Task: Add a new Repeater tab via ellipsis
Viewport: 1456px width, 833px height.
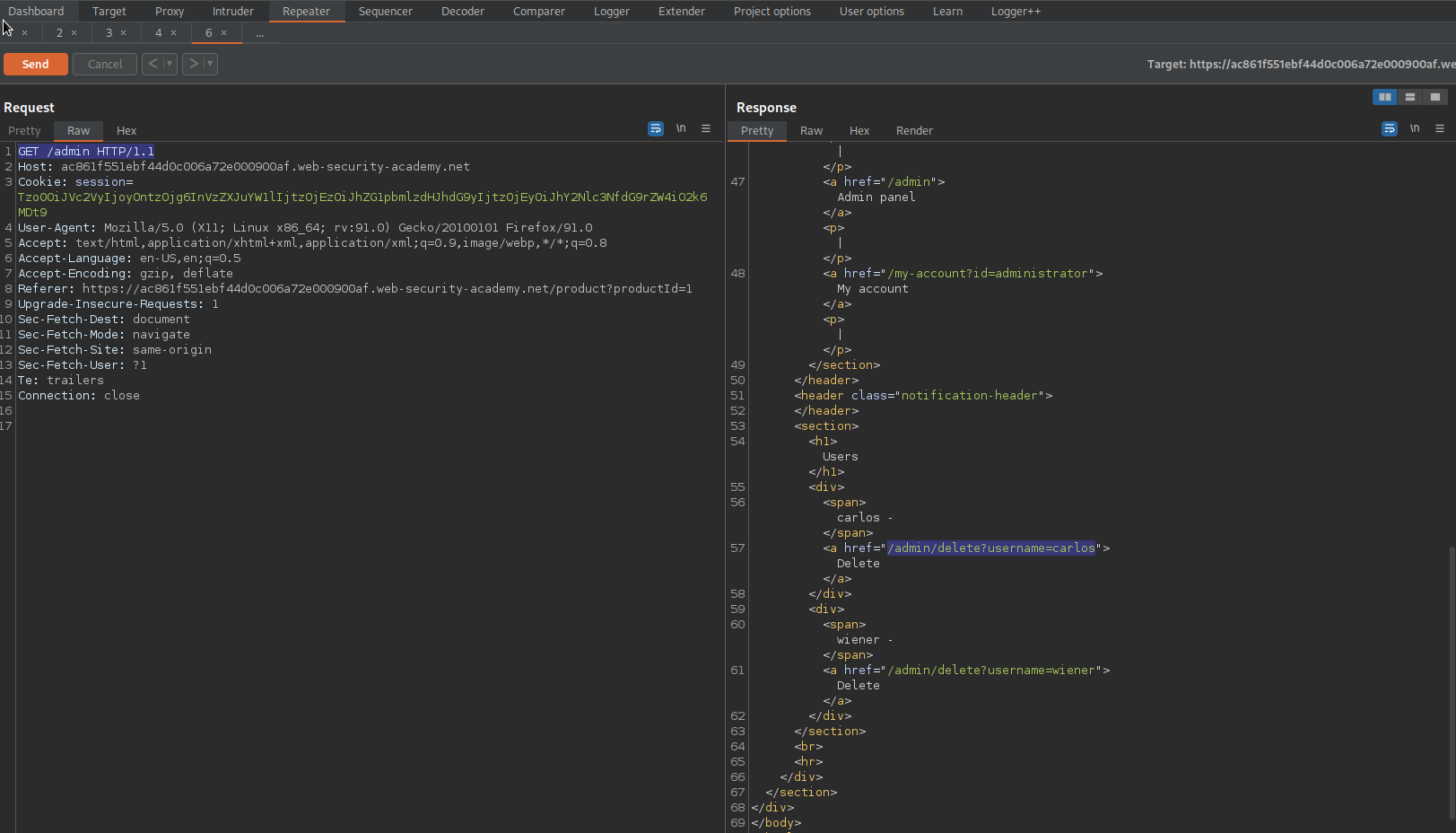Action: [259, 33]
